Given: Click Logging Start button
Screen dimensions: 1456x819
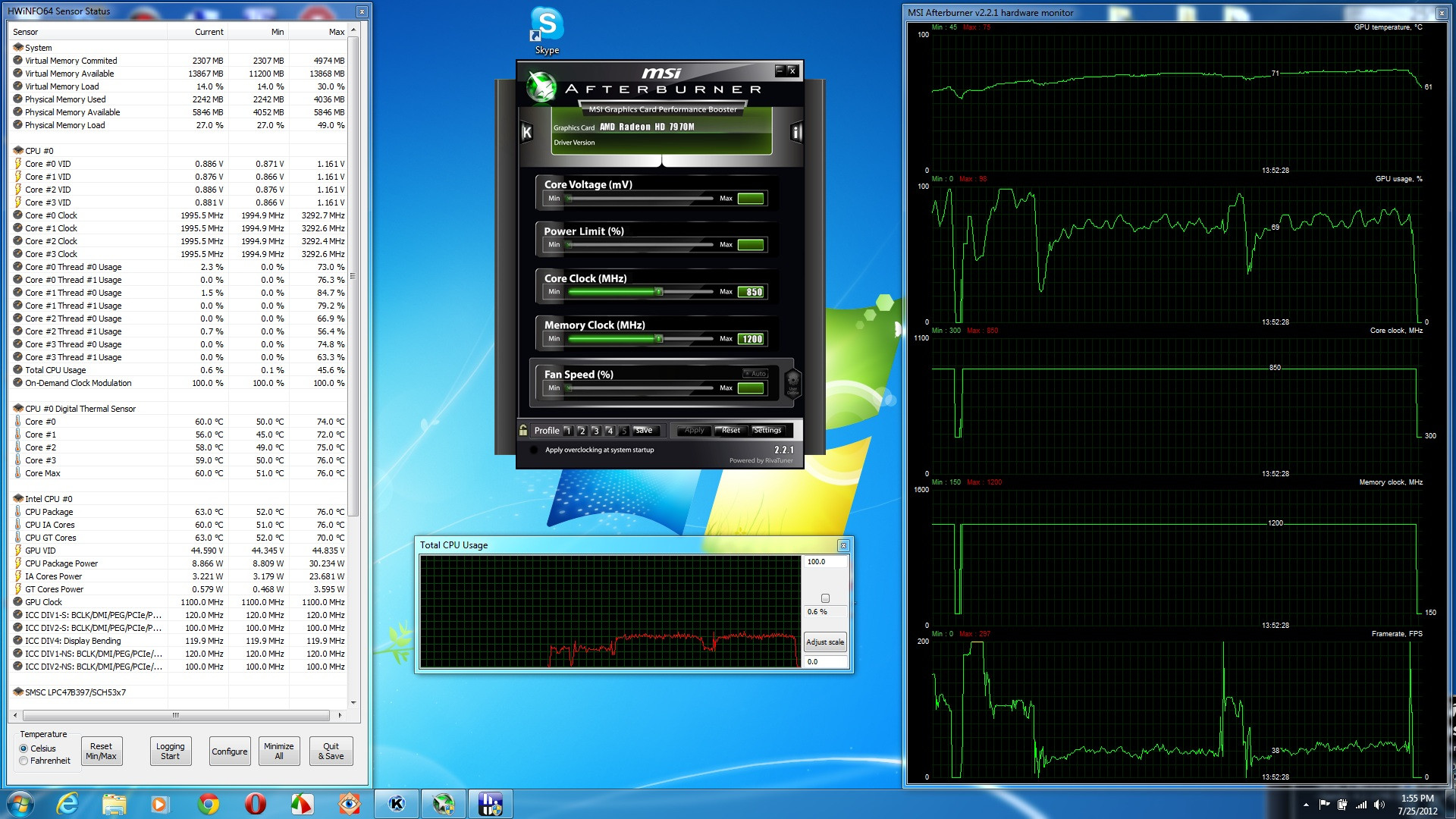Looking at the screenshot, I should click(170, 752).
